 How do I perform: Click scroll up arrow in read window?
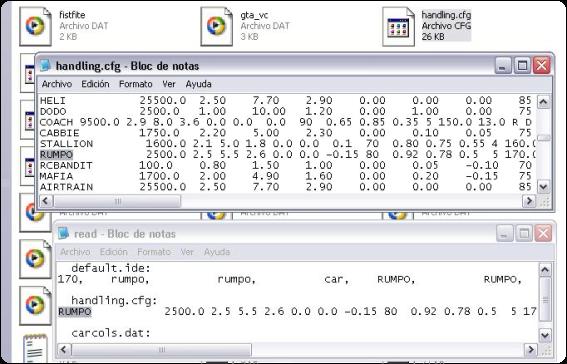[x=545, y=270]
